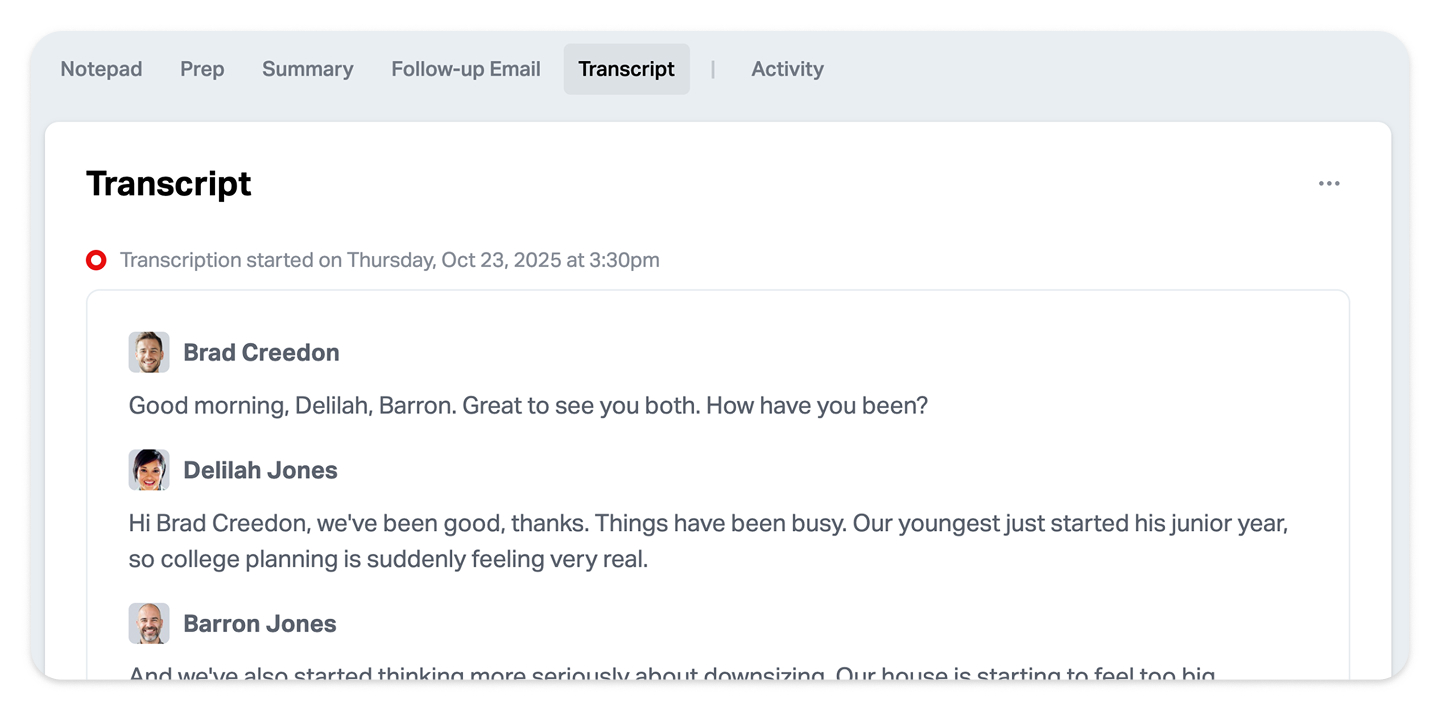
Task: Click the Transcript page heading
Action: [169, 184]
